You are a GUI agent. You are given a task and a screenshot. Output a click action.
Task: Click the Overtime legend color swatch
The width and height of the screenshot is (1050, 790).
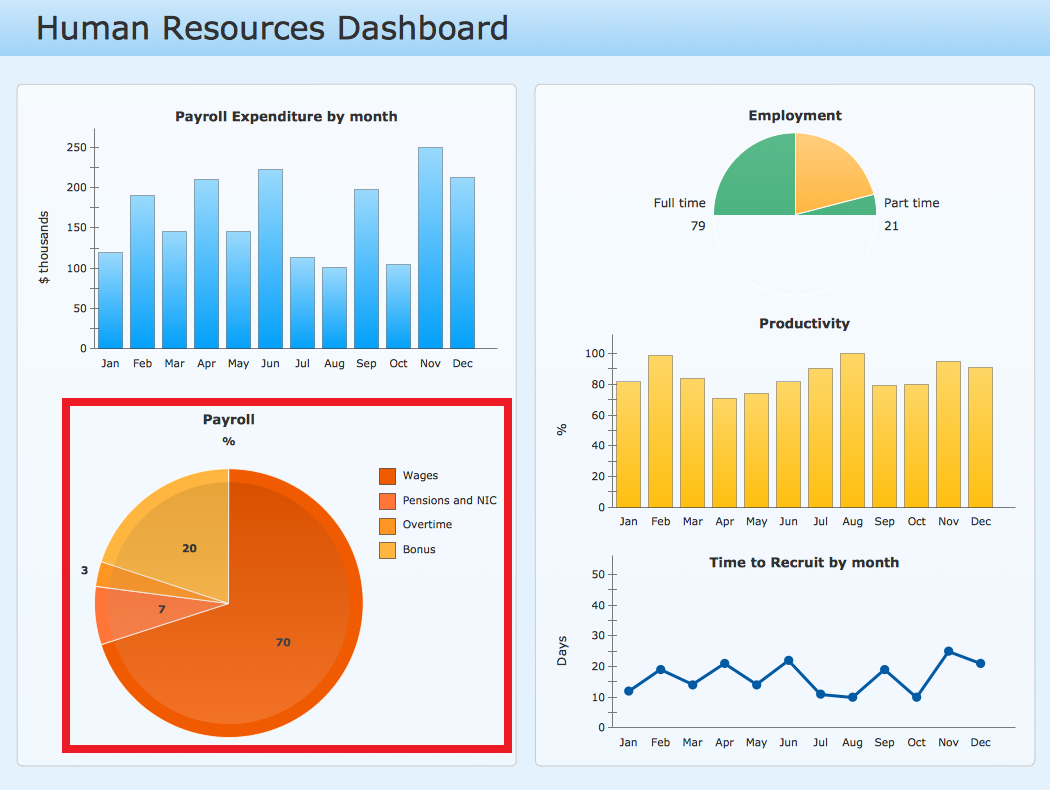[x=387, y=526]
